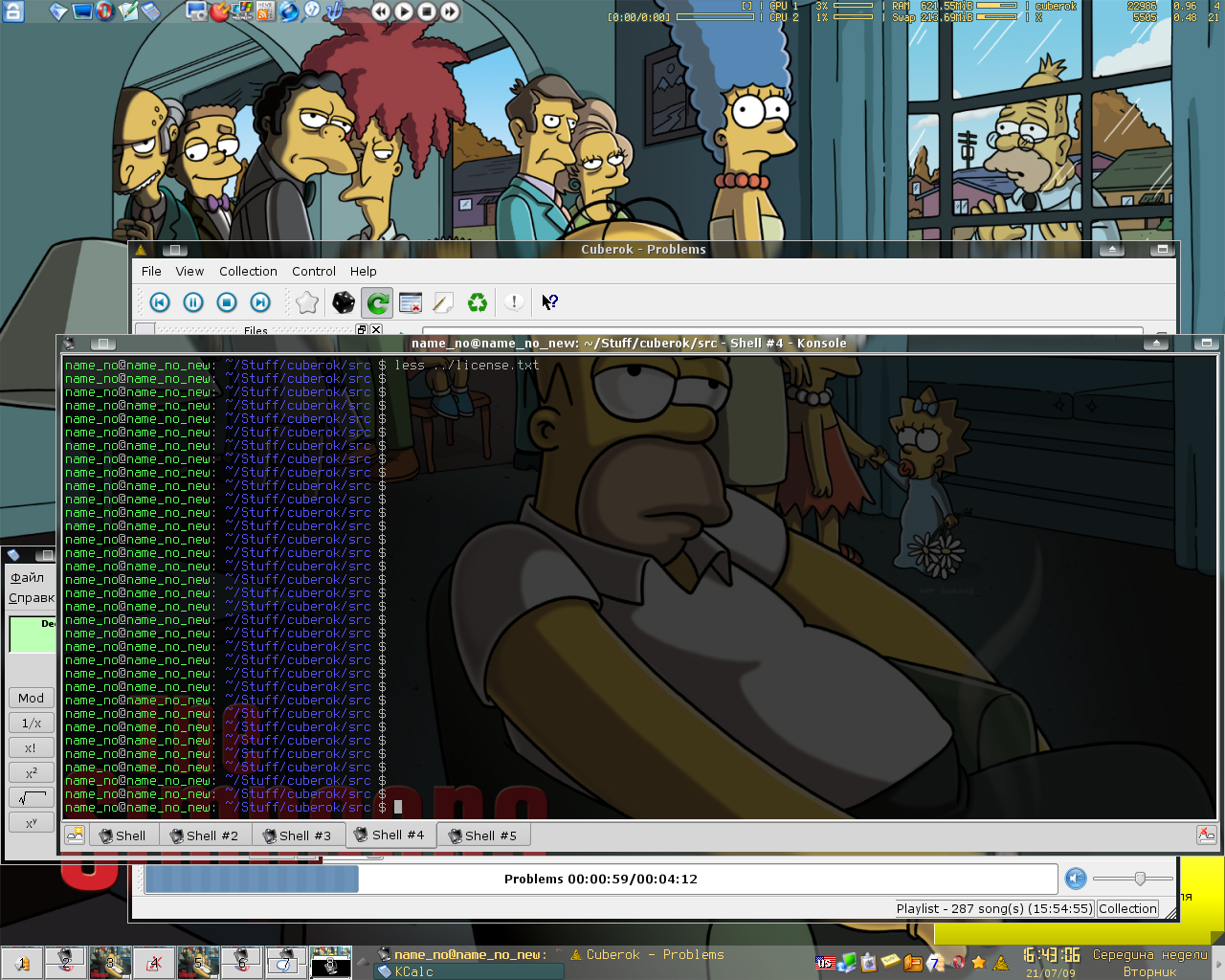Click the 1/x button in KCalc

[31, 723]
